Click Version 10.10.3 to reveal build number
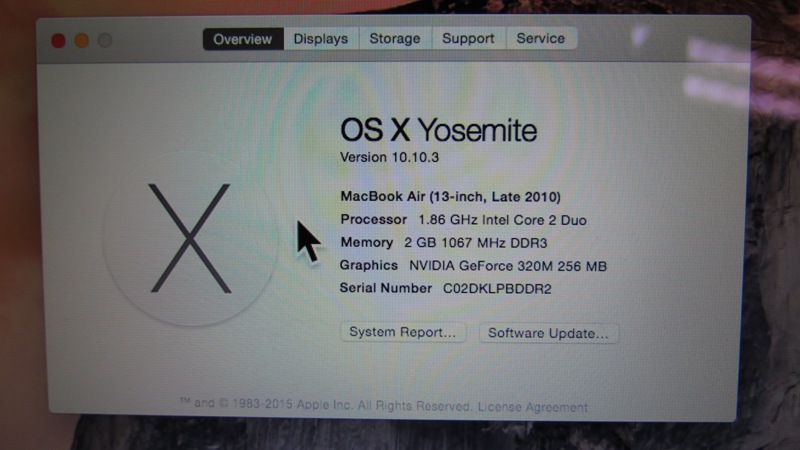Viewport: 800px width, 450px height. (389, 157)
